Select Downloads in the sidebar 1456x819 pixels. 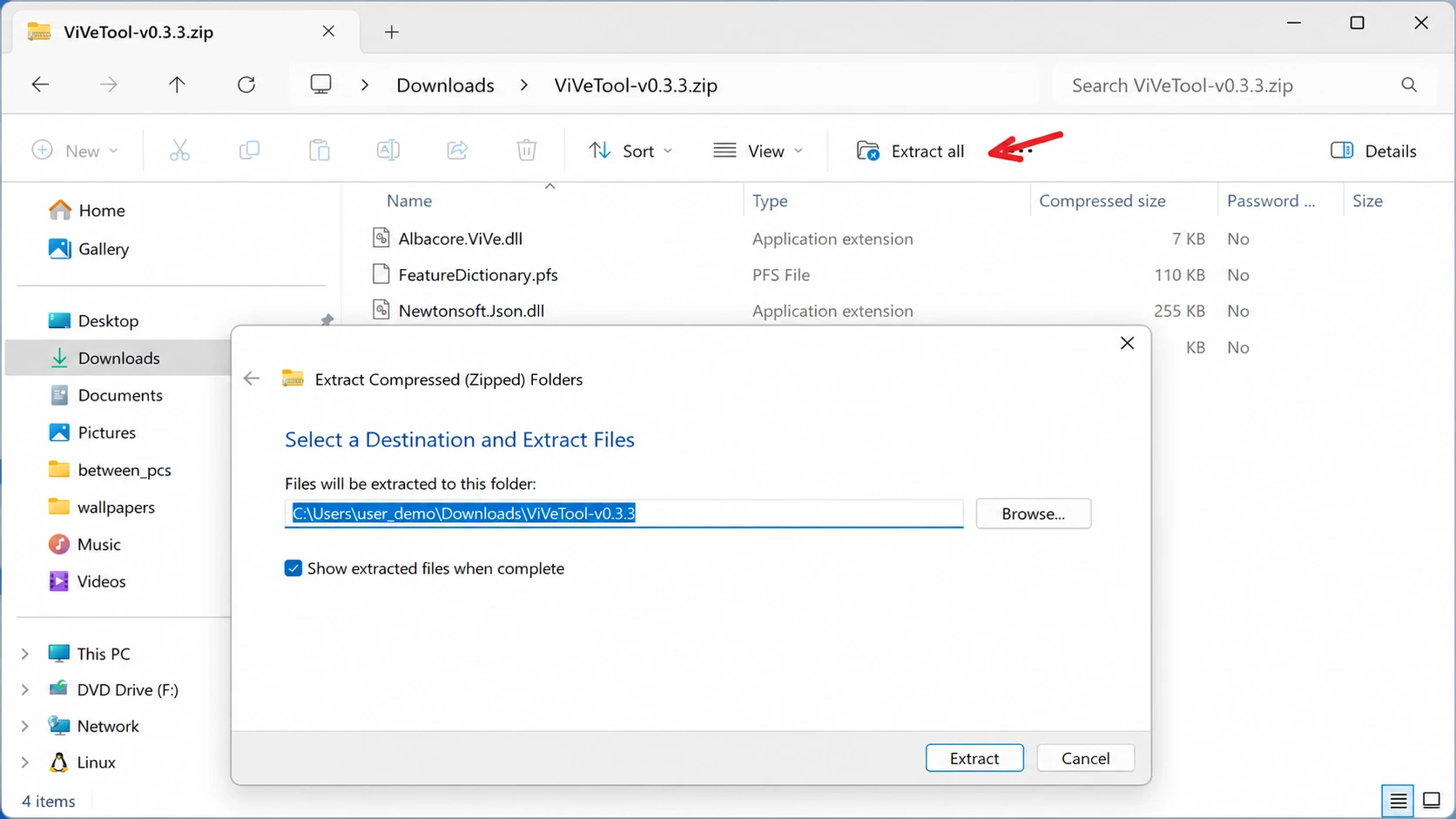[x=119, y=358]
